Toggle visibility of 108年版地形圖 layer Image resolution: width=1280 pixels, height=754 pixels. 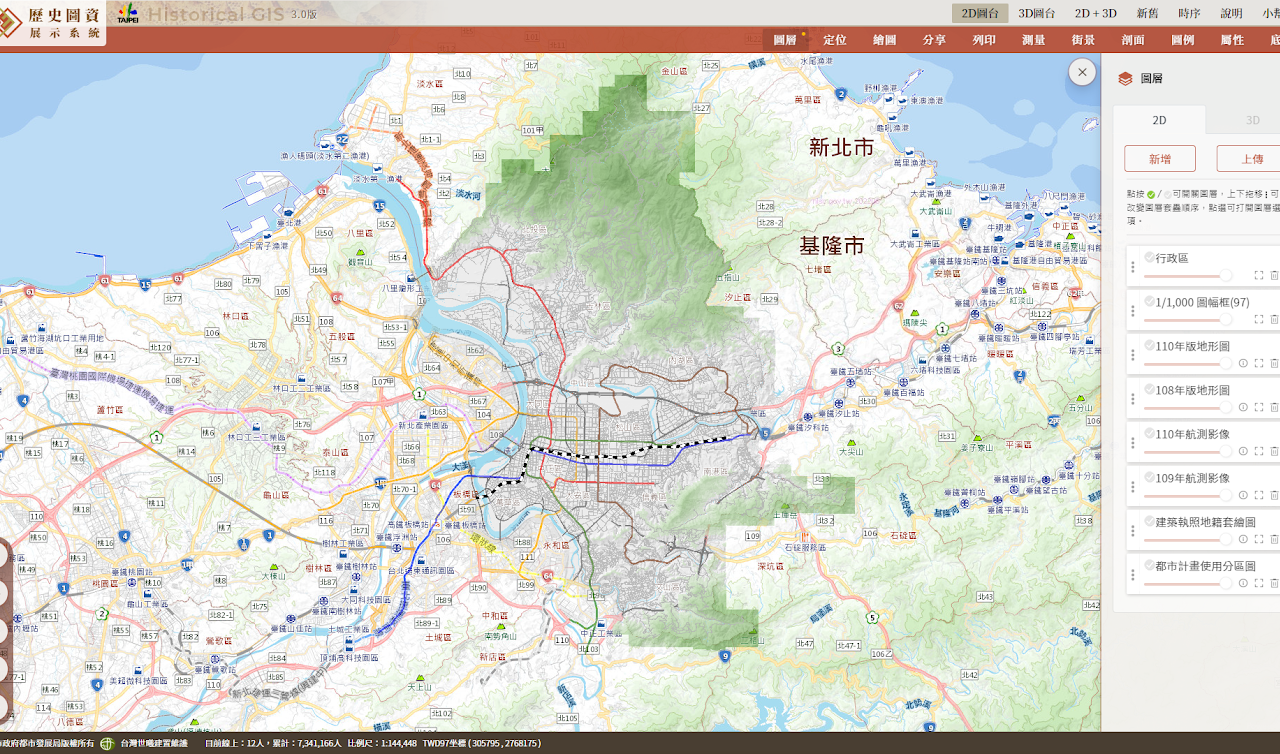click(1149, 389)
